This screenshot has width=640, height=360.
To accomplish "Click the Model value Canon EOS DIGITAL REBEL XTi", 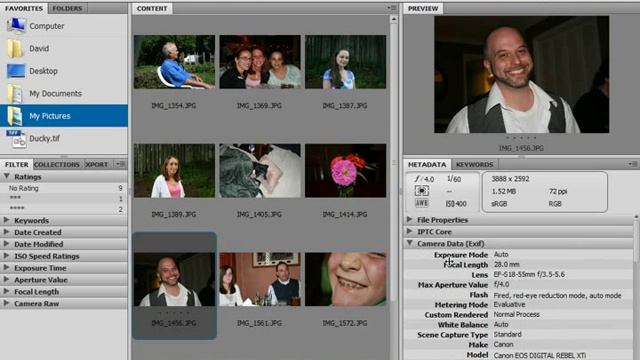I will 540,356.
